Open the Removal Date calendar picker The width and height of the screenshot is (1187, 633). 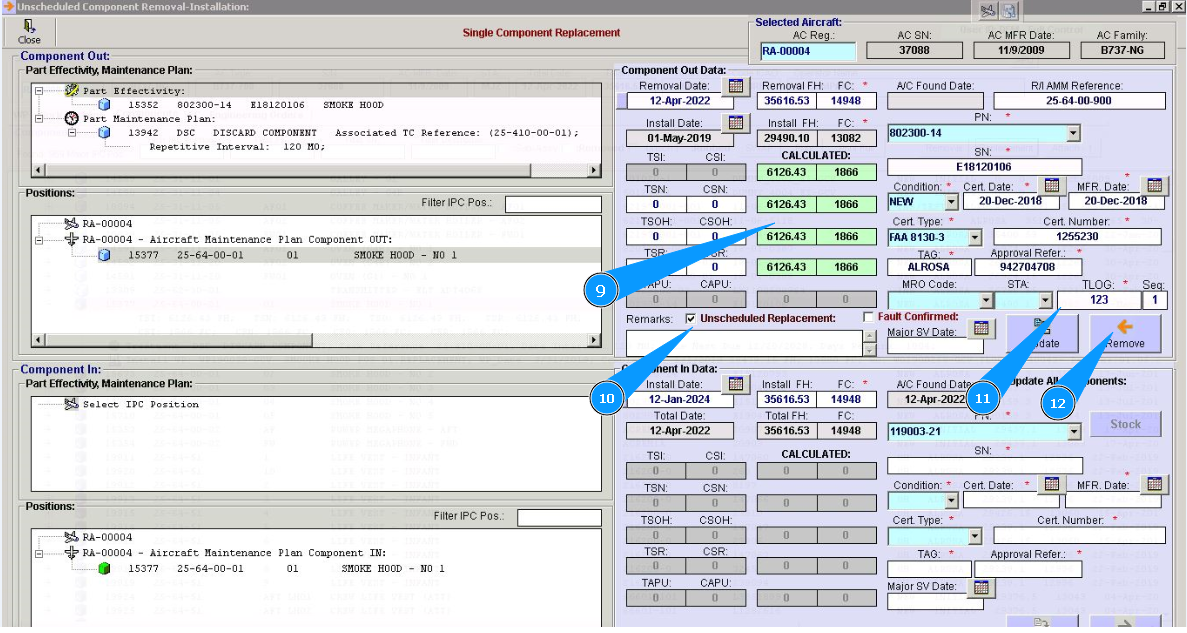(x=736, y=86)
